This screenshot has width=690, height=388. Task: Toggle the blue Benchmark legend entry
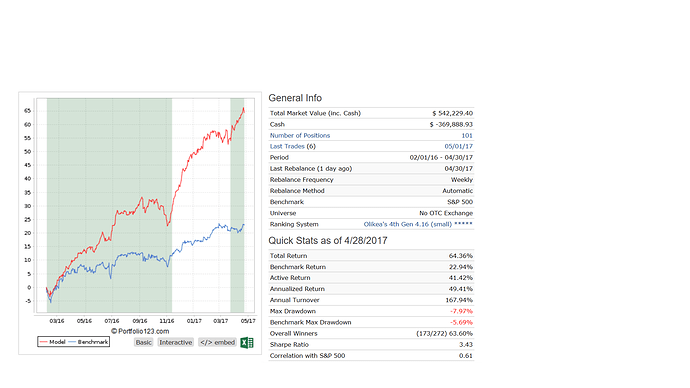point(88,342)
